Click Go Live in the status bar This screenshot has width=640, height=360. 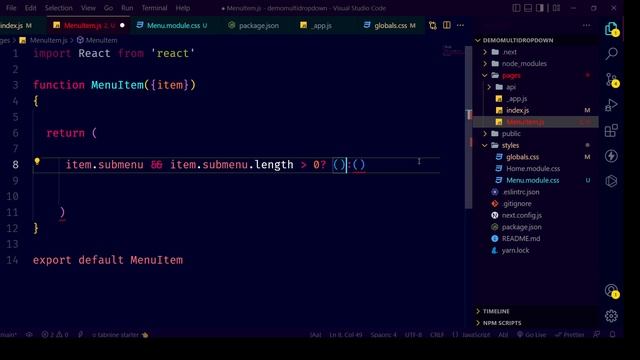pos(531,335)
